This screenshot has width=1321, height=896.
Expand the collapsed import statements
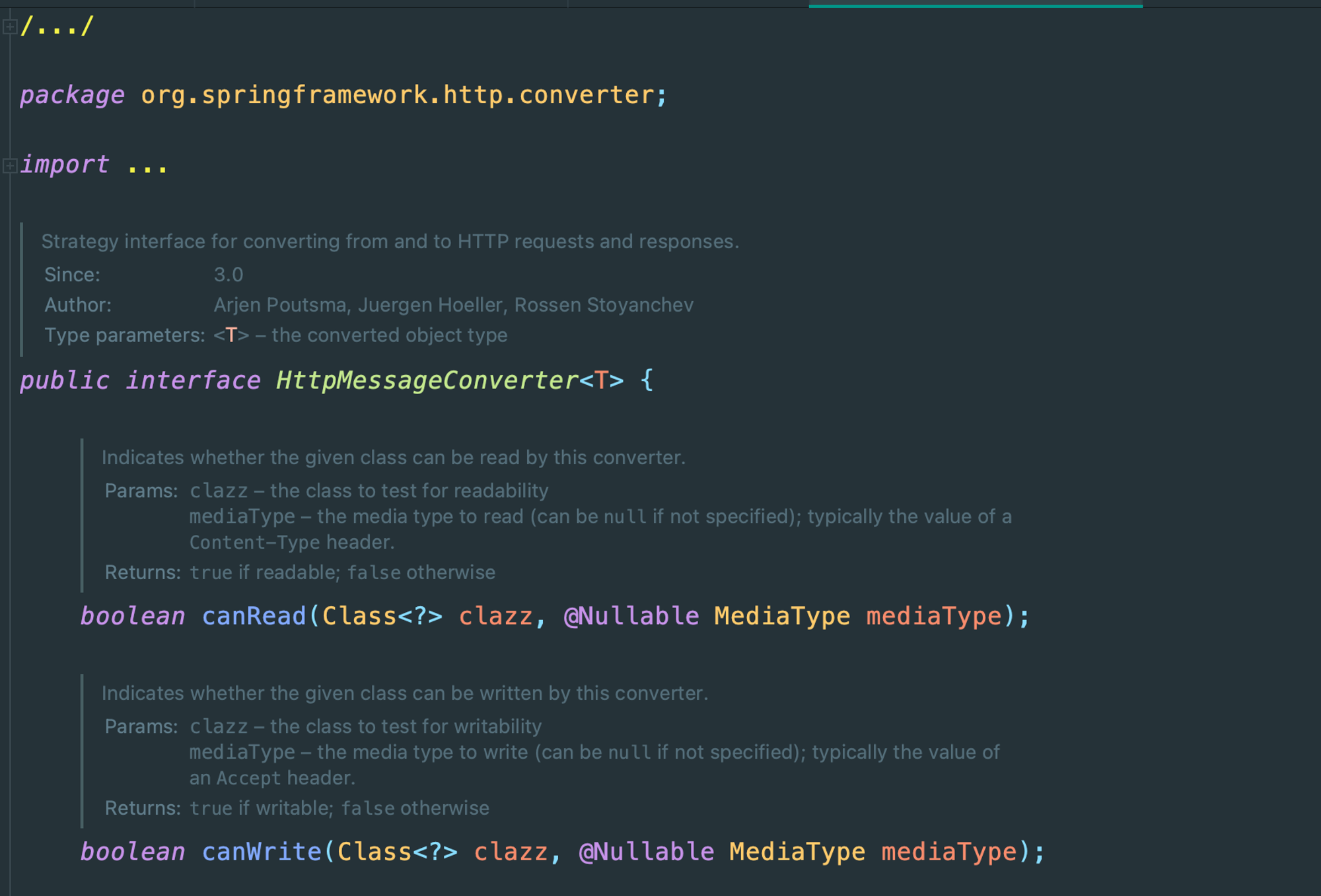click(10, 165)
